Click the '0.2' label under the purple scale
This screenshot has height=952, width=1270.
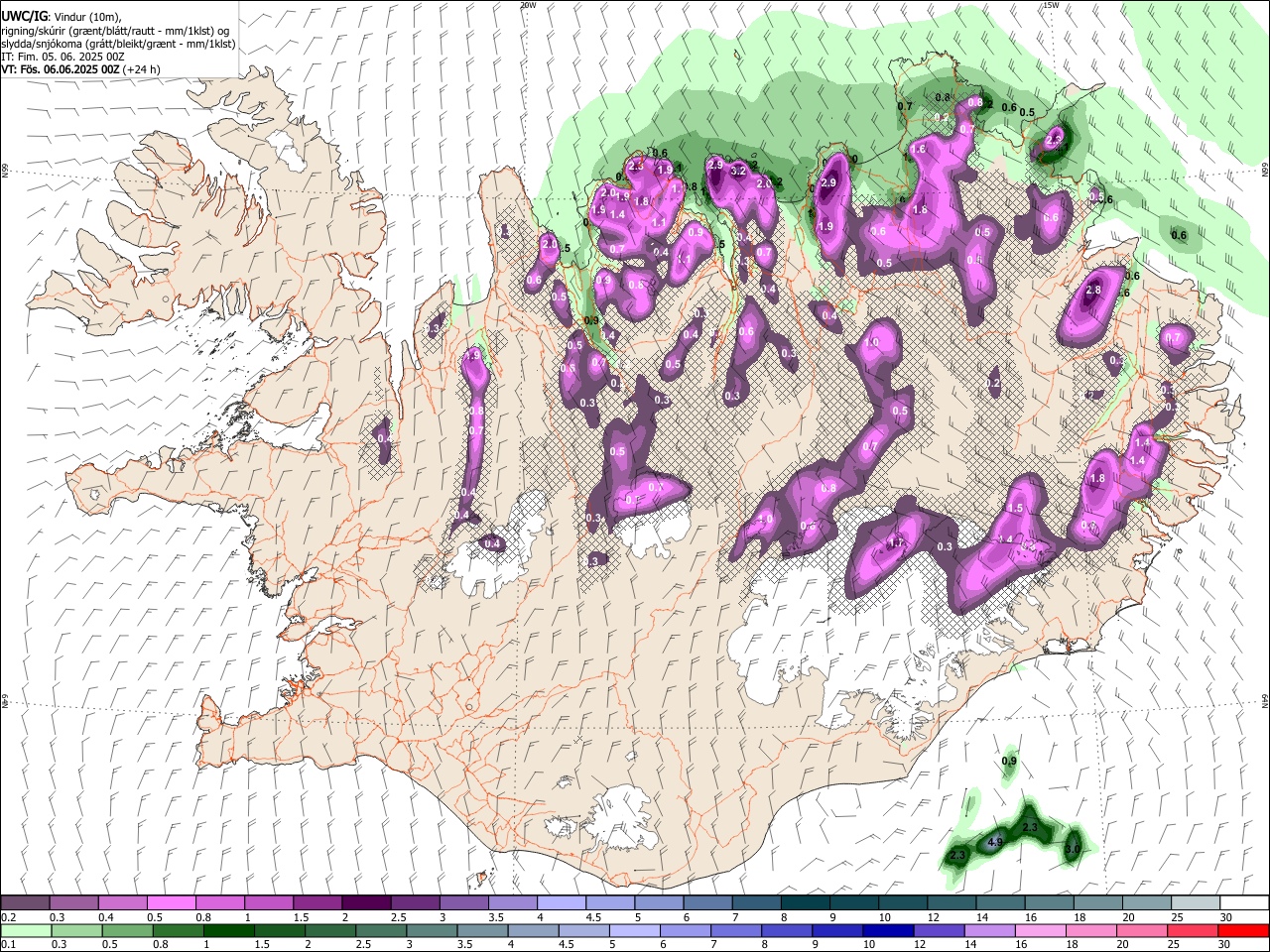[x=8, y=917]
